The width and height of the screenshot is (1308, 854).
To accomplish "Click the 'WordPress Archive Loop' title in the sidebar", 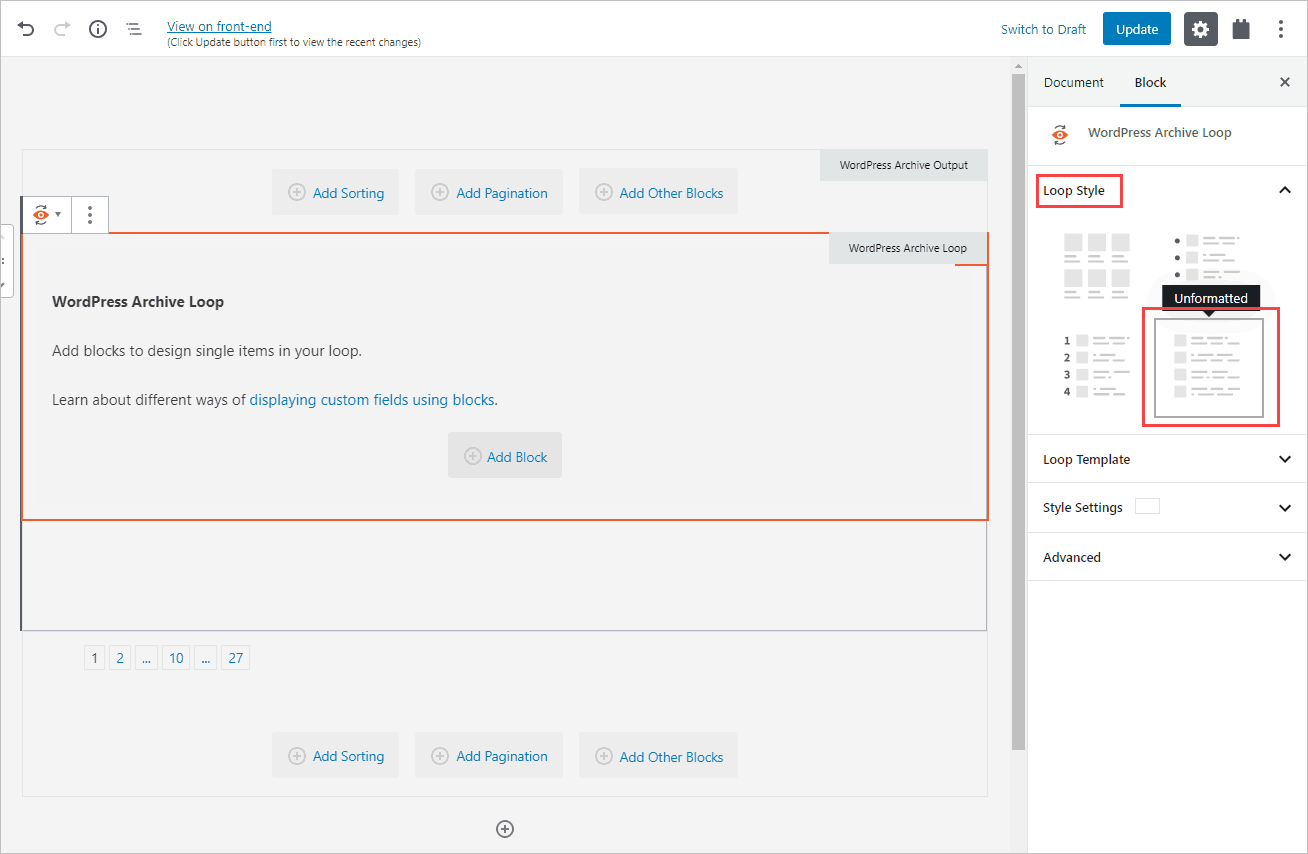I will (1159, 133).
